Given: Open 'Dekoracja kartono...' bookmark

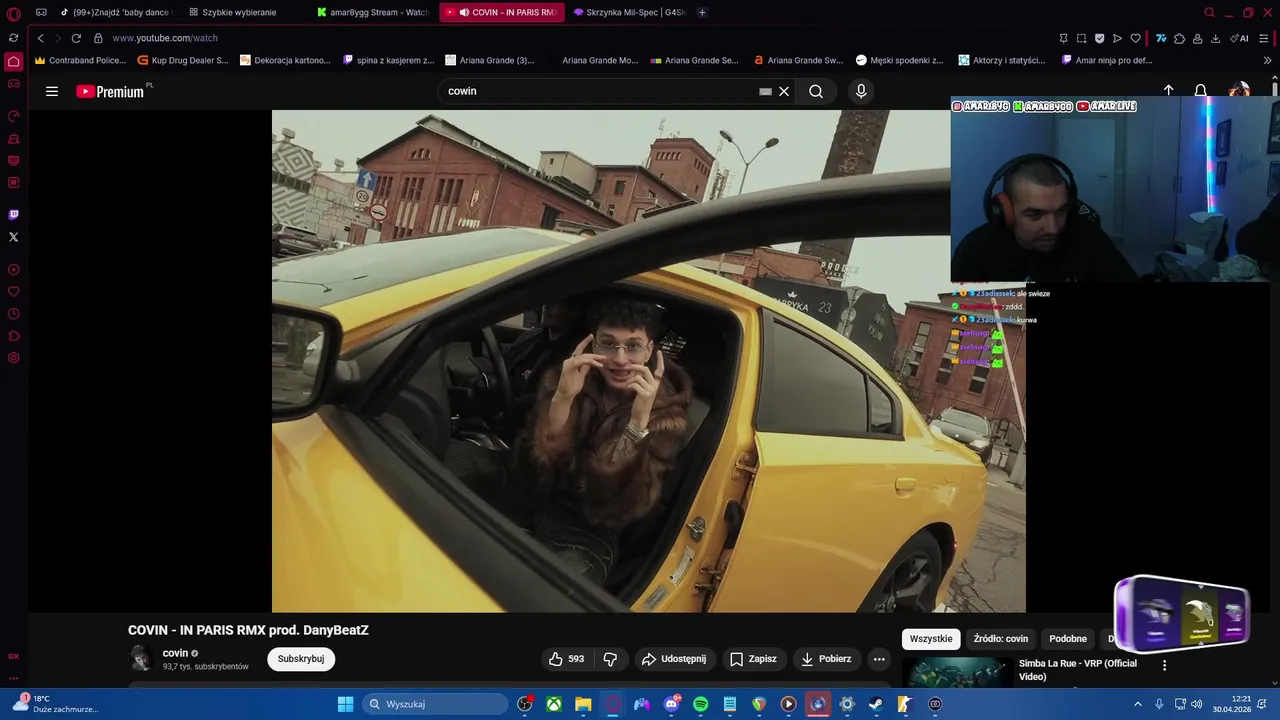Looking at the screenshot, I should click(285, 60).
